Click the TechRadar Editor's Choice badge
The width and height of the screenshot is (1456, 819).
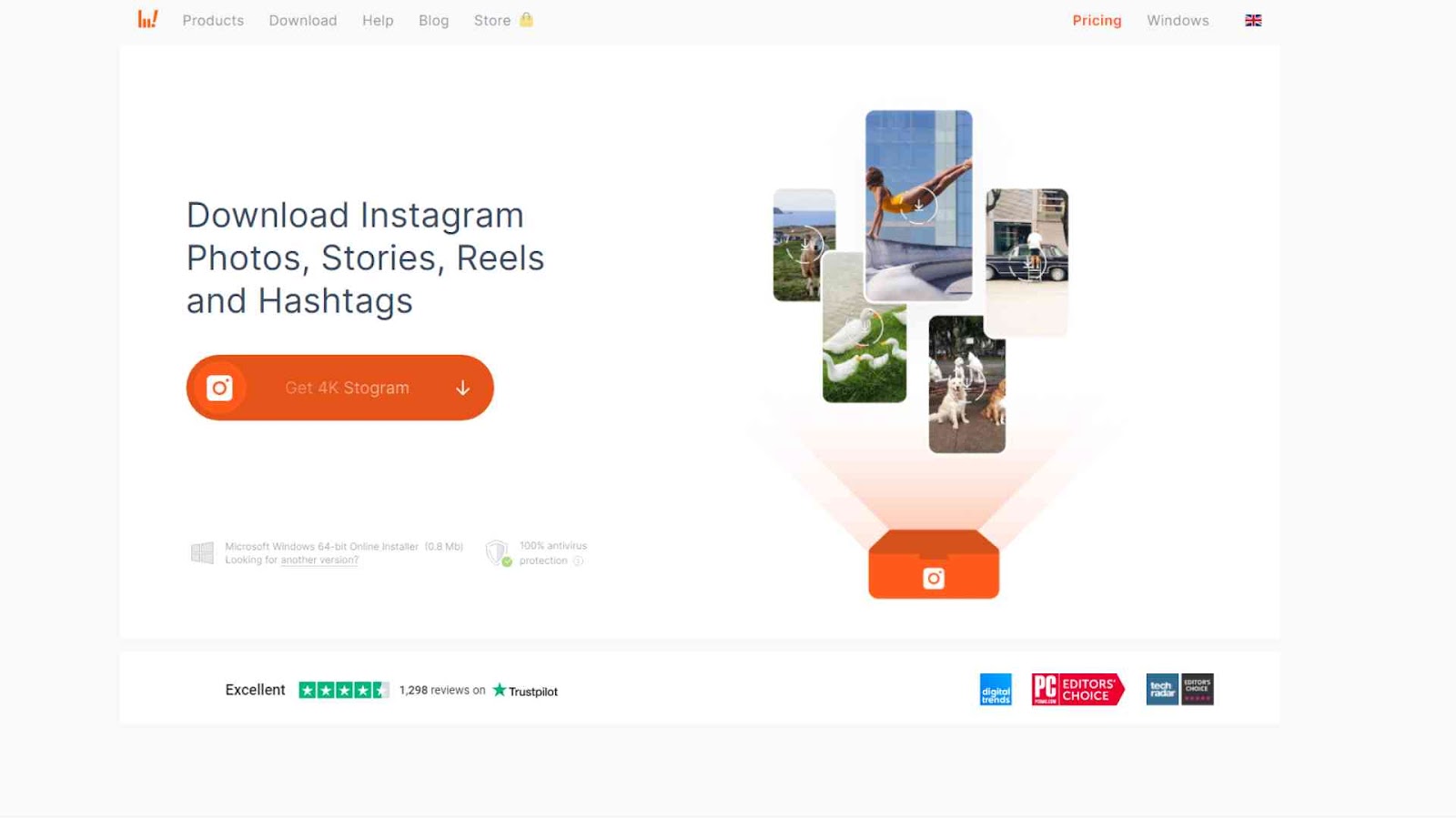[x=1179, y=690]
